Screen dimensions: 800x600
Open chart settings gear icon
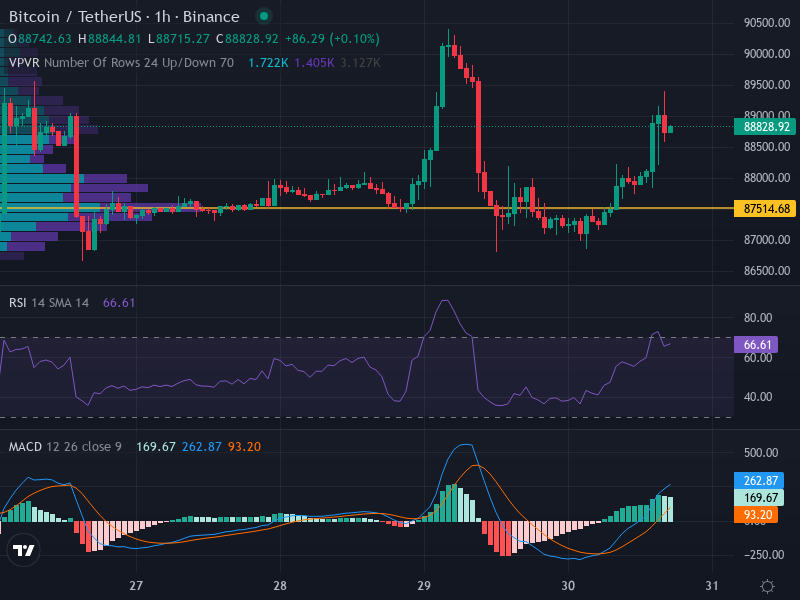click(767, 586)
